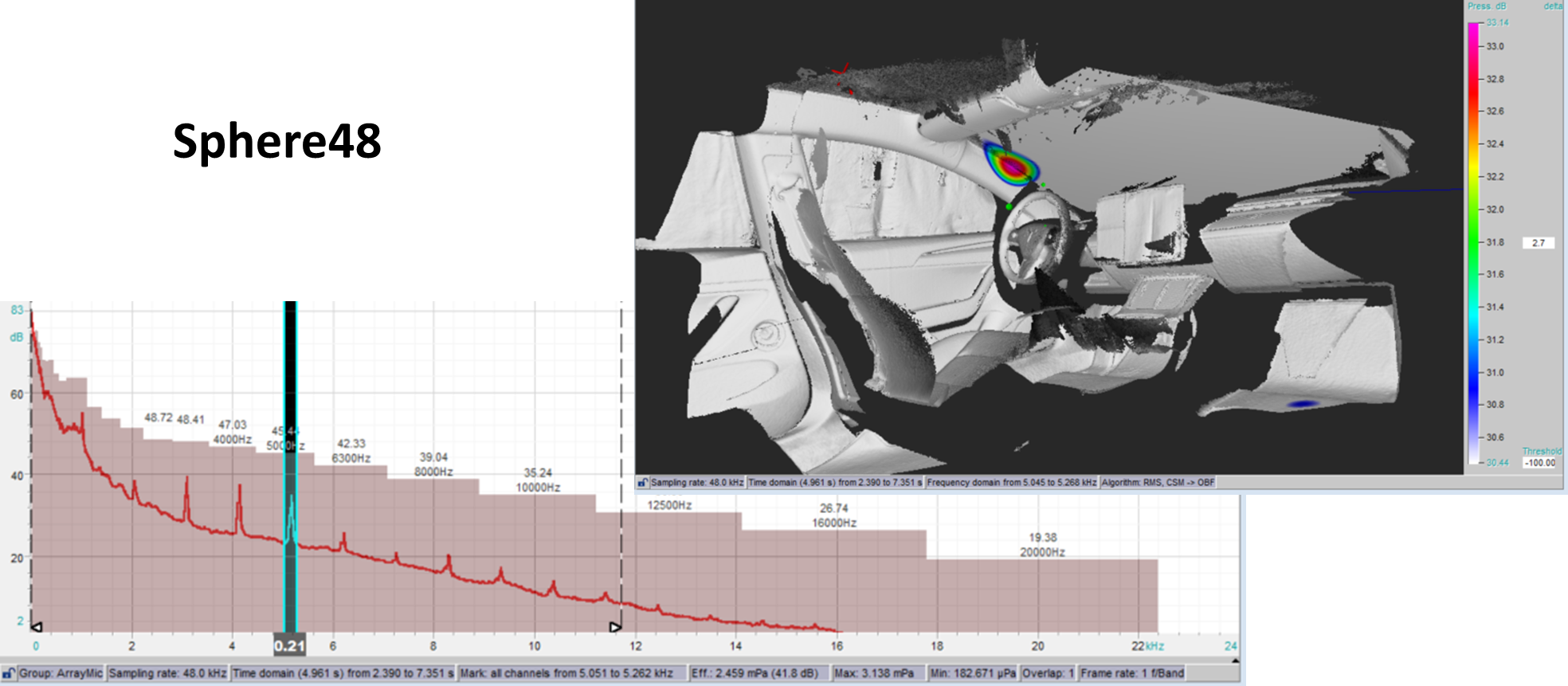Image resolution: width=1568 pixels, height=686 pixels.
Task: Click the Press. dB scale label
Action: click(1487, 6)
